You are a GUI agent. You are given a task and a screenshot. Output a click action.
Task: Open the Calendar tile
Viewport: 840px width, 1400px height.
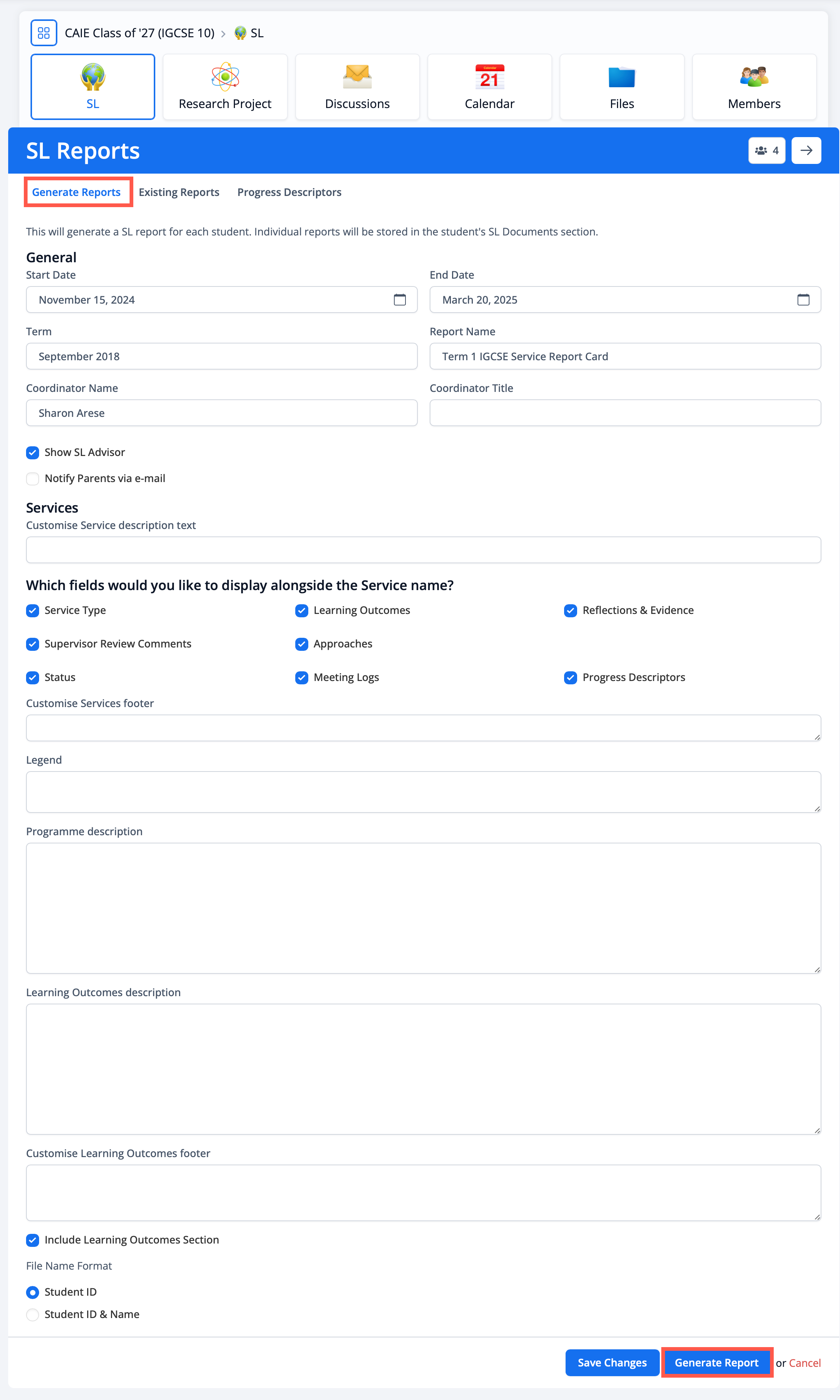[490, 87]
